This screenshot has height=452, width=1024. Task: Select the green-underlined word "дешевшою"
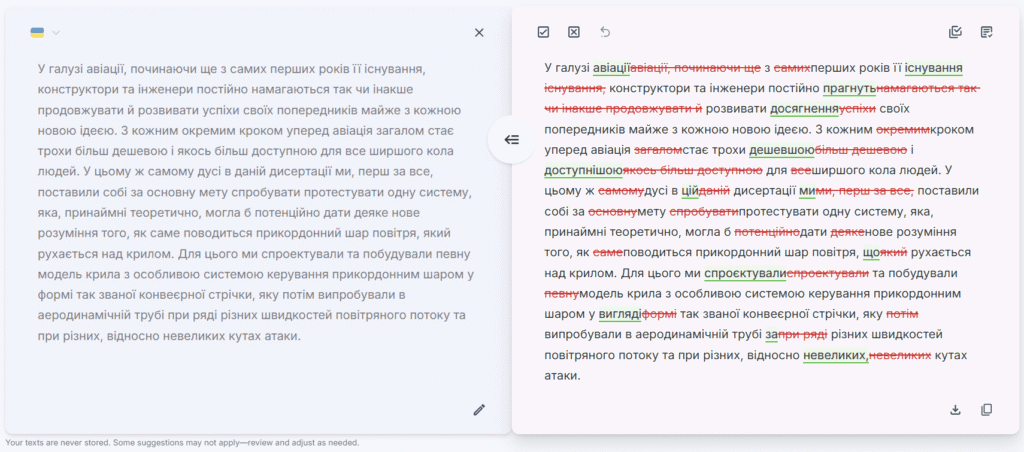click(x=781, y=150)
